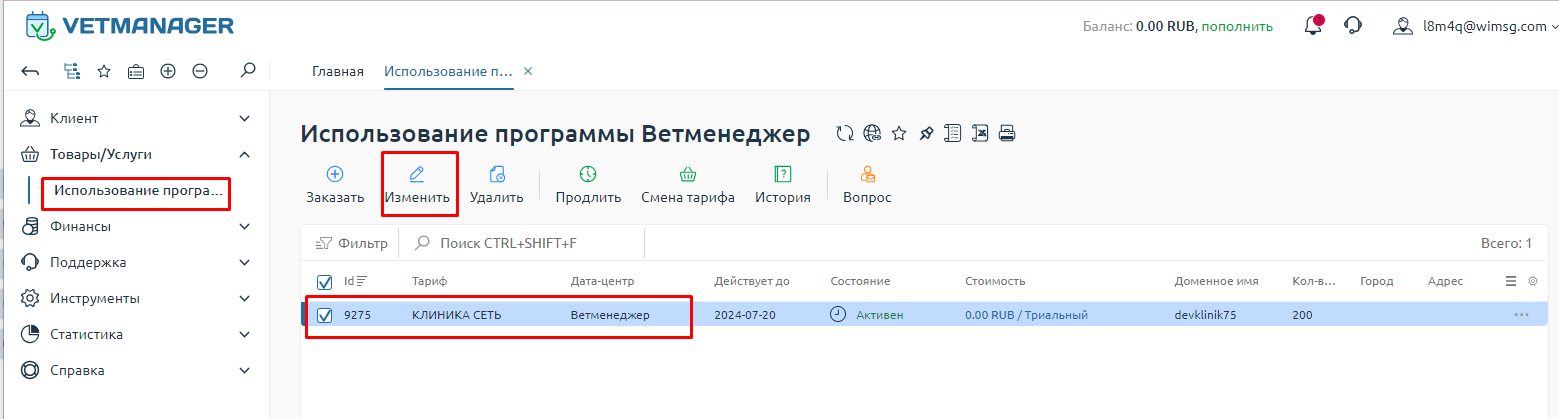
Task: Click the briefcase list icon in sidebar toolbar
Action: 136,71
